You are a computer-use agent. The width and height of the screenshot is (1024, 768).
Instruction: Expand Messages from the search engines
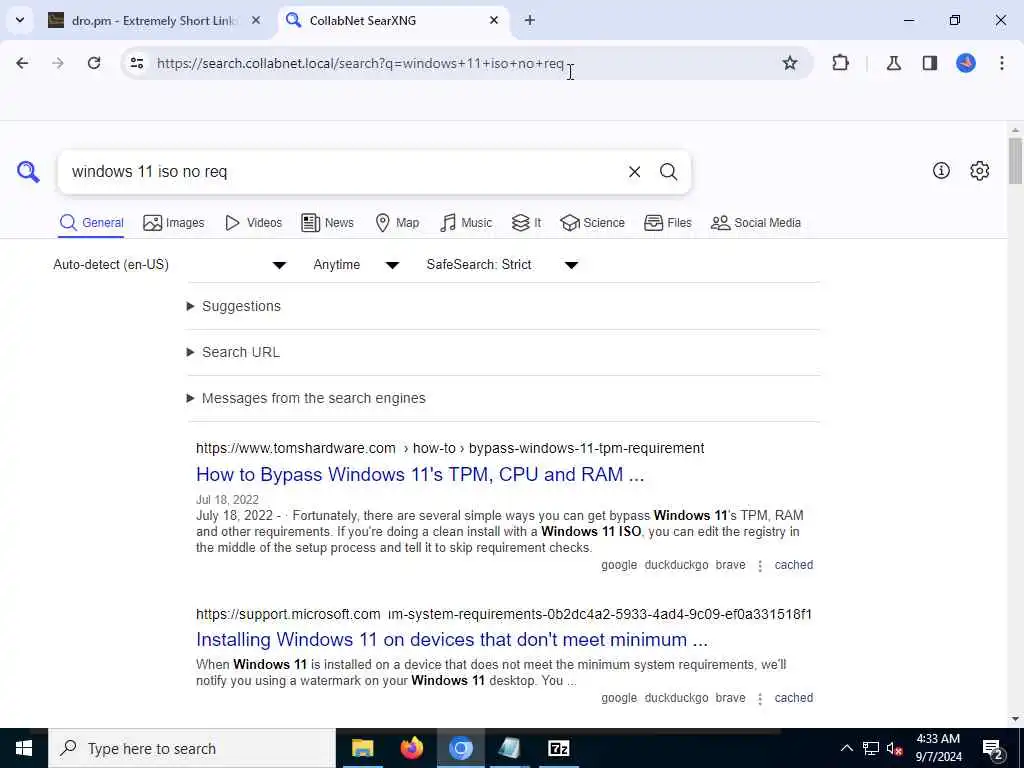tap(306, 398)
